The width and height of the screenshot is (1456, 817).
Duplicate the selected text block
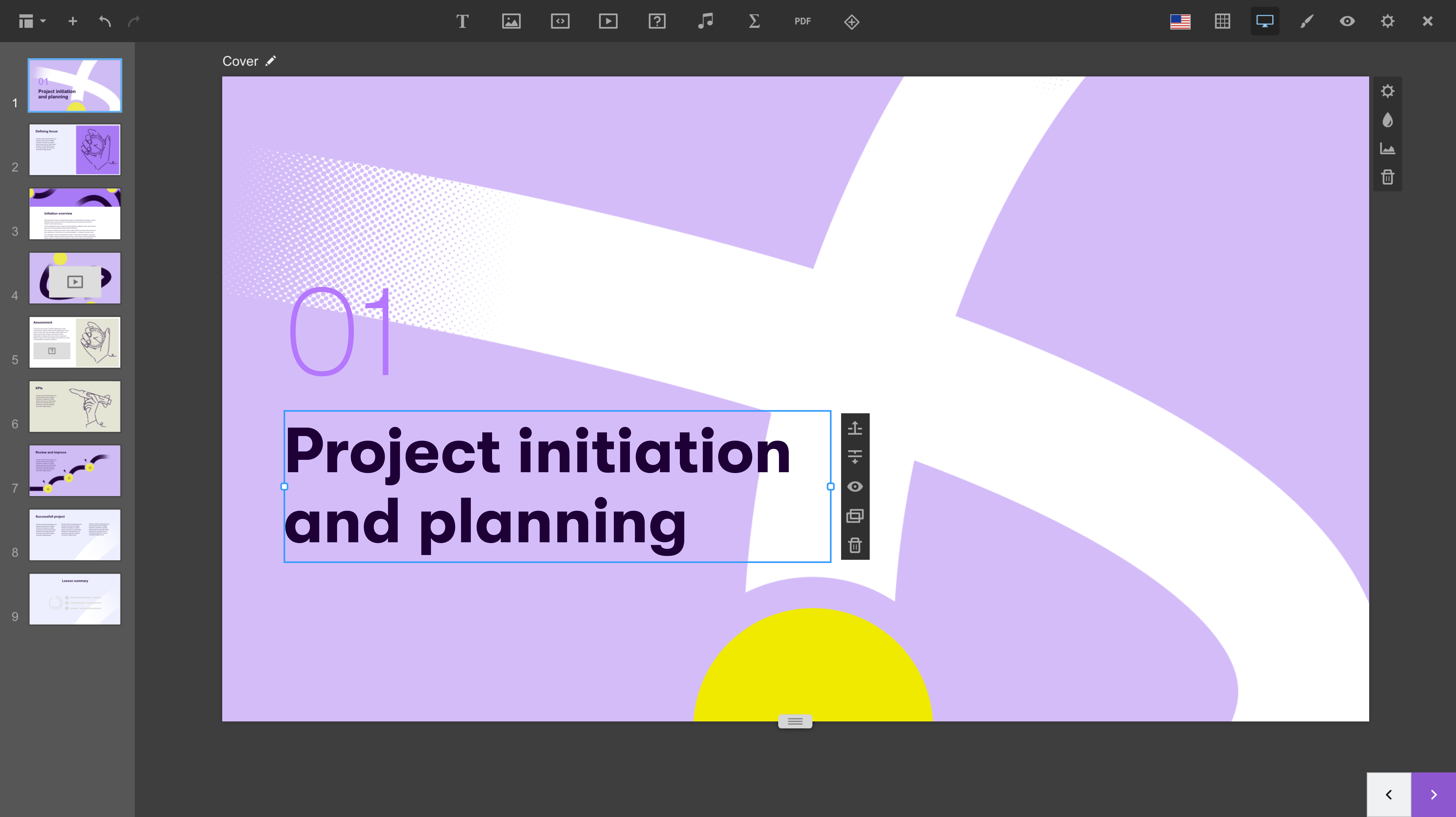[x=855, y=516]
